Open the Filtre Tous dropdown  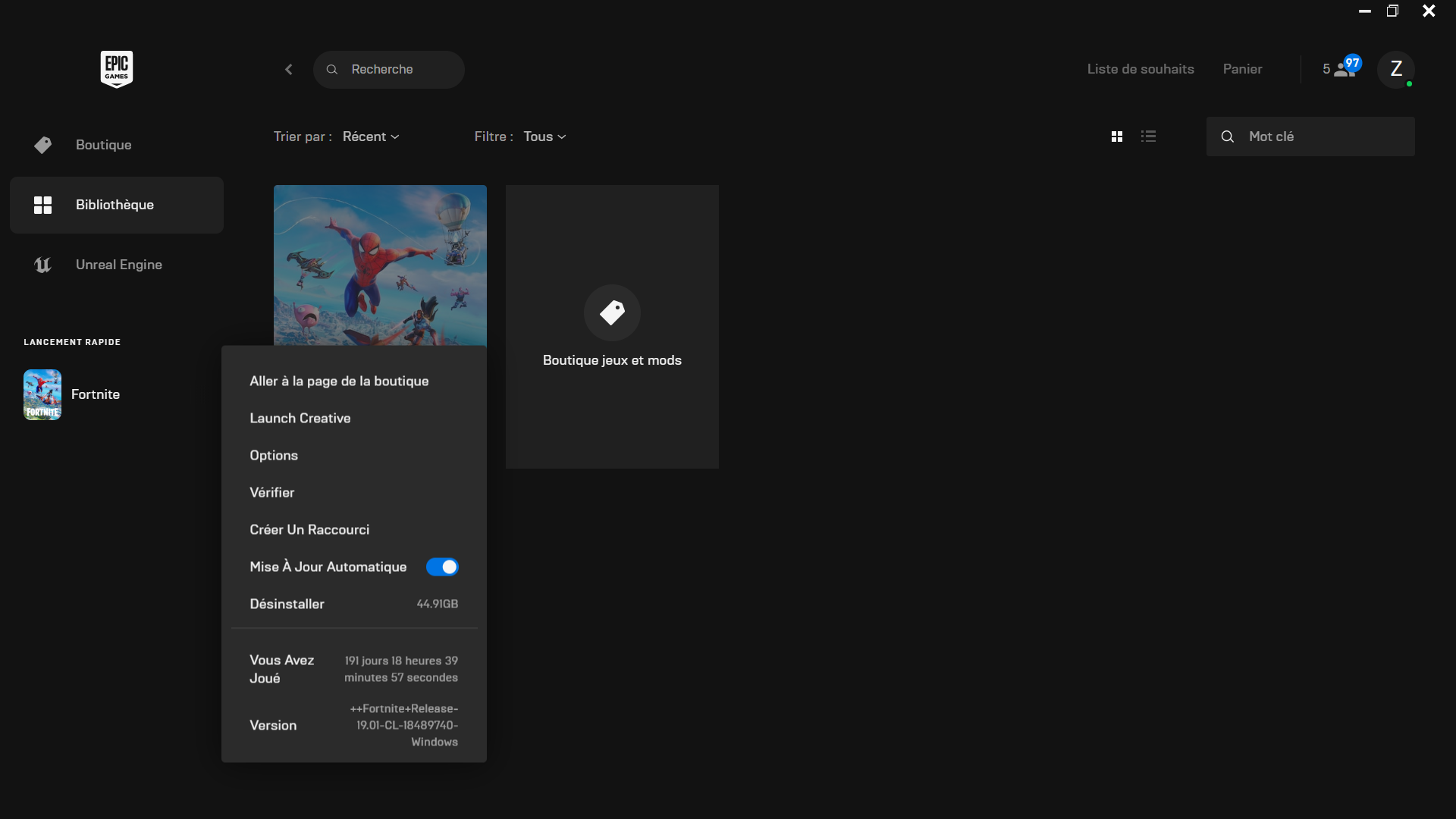[x=544, y=136]
